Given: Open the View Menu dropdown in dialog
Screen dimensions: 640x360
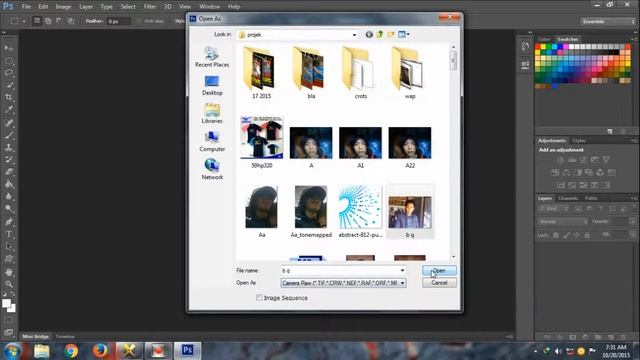Looking at the screenshot, I should pos(404,35).
